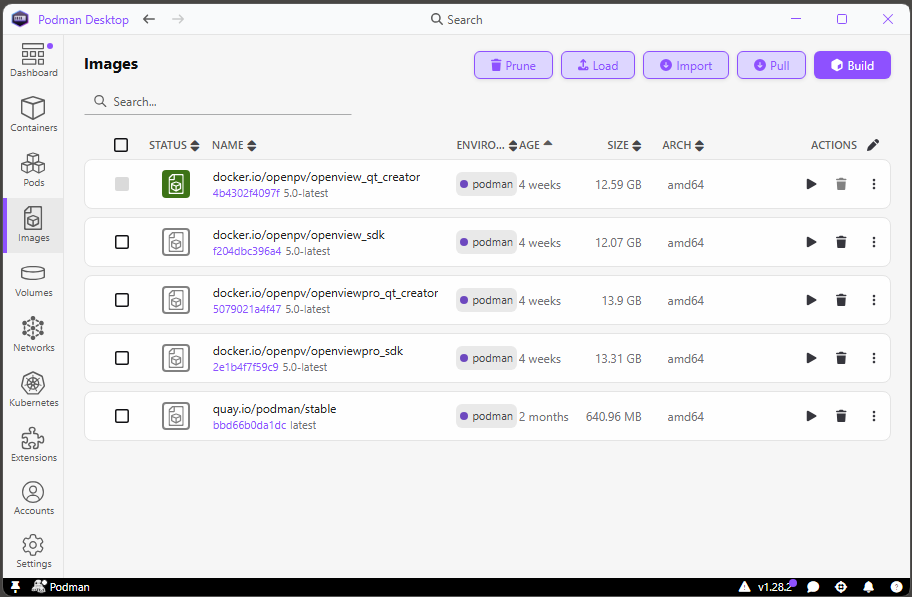This screenshot has height=597, width=912.
Task: Edit table columns via the pencil icon
Action: point(873,145)
